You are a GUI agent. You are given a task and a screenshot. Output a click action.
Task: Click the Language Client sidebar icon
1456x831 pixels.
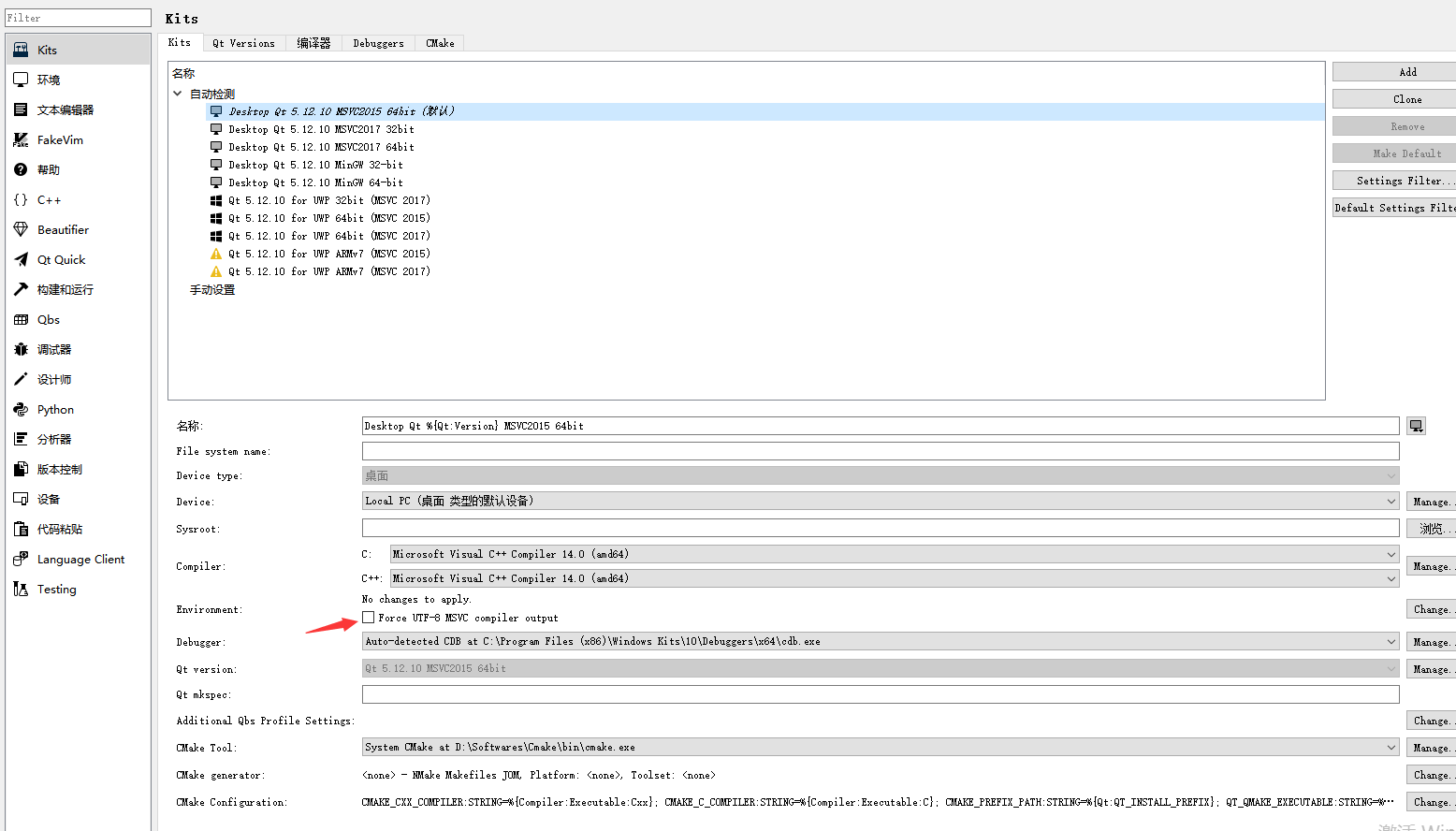point(21,560)
